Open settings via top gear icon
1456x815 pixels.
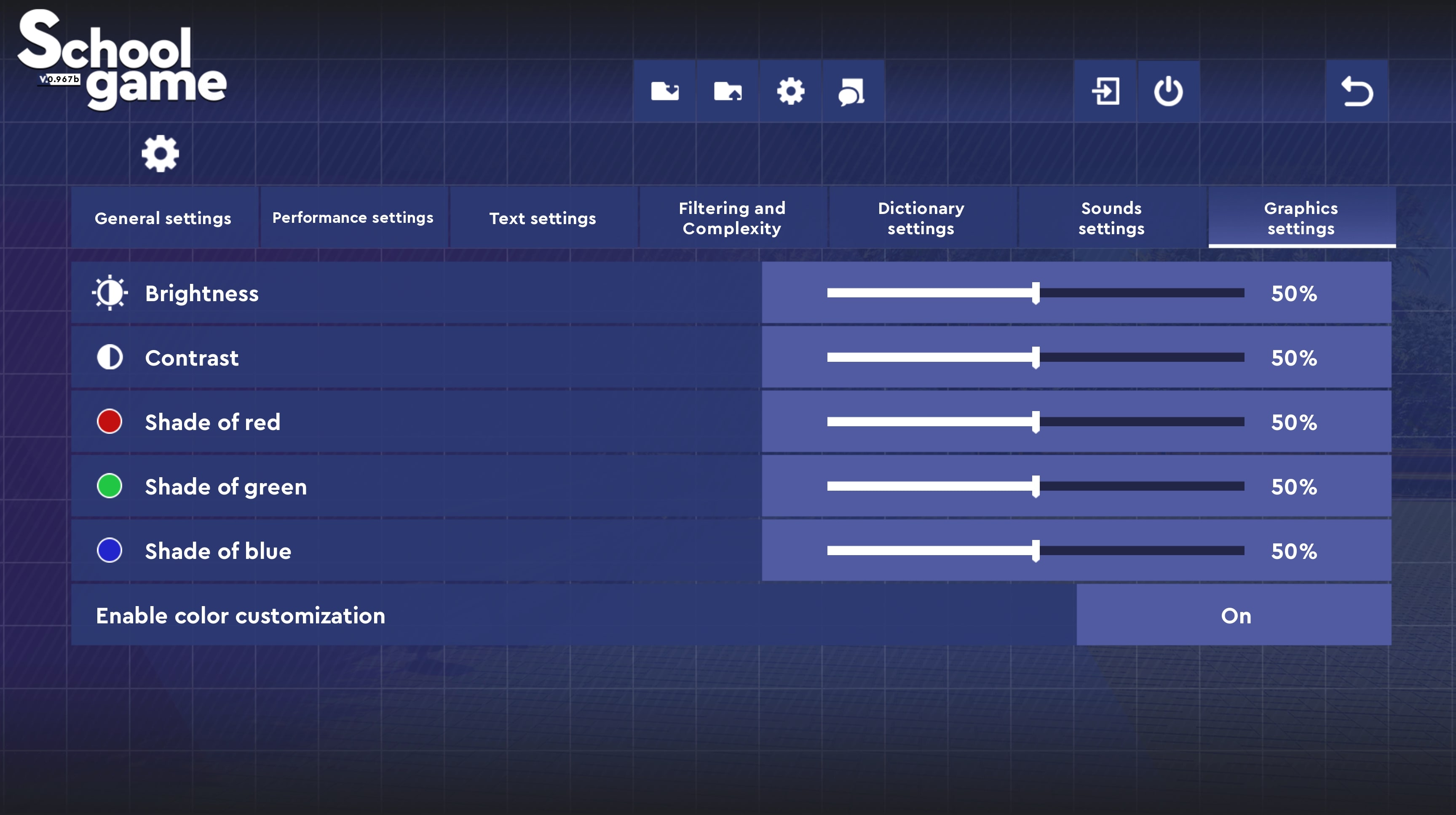[790, 91]
